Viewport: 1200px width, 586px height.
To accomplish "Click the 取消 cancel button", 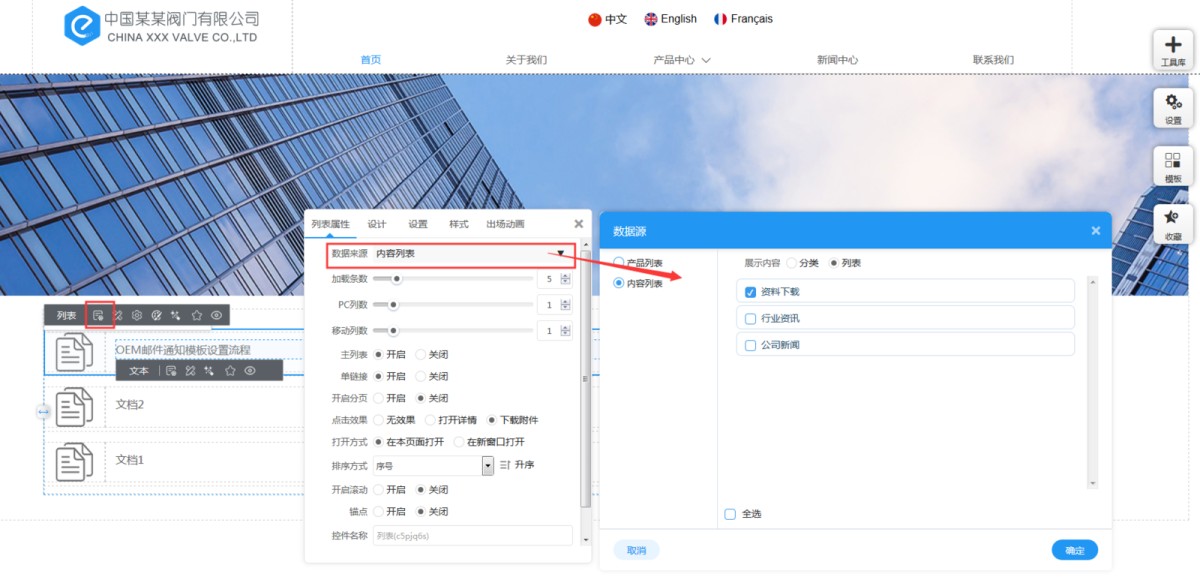I will point(636,550).
